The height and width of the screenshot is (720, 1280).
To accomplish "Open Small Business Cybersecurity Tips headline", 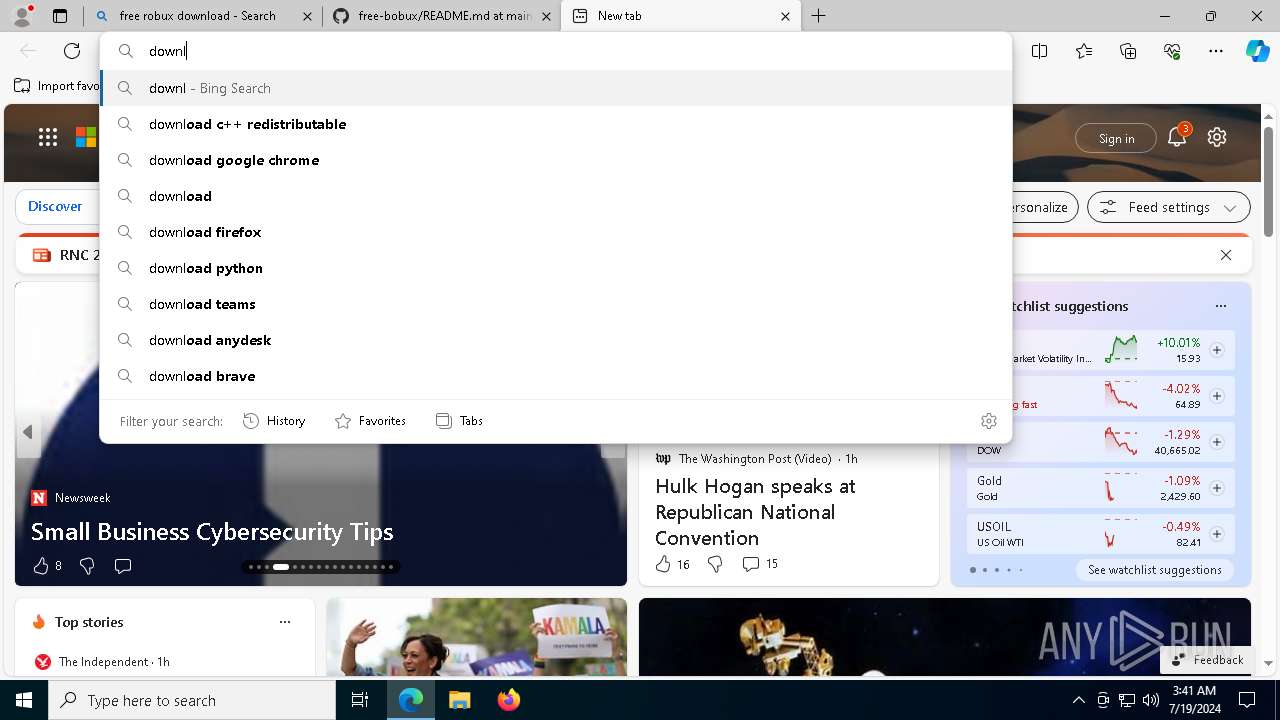I will (212, 531).
